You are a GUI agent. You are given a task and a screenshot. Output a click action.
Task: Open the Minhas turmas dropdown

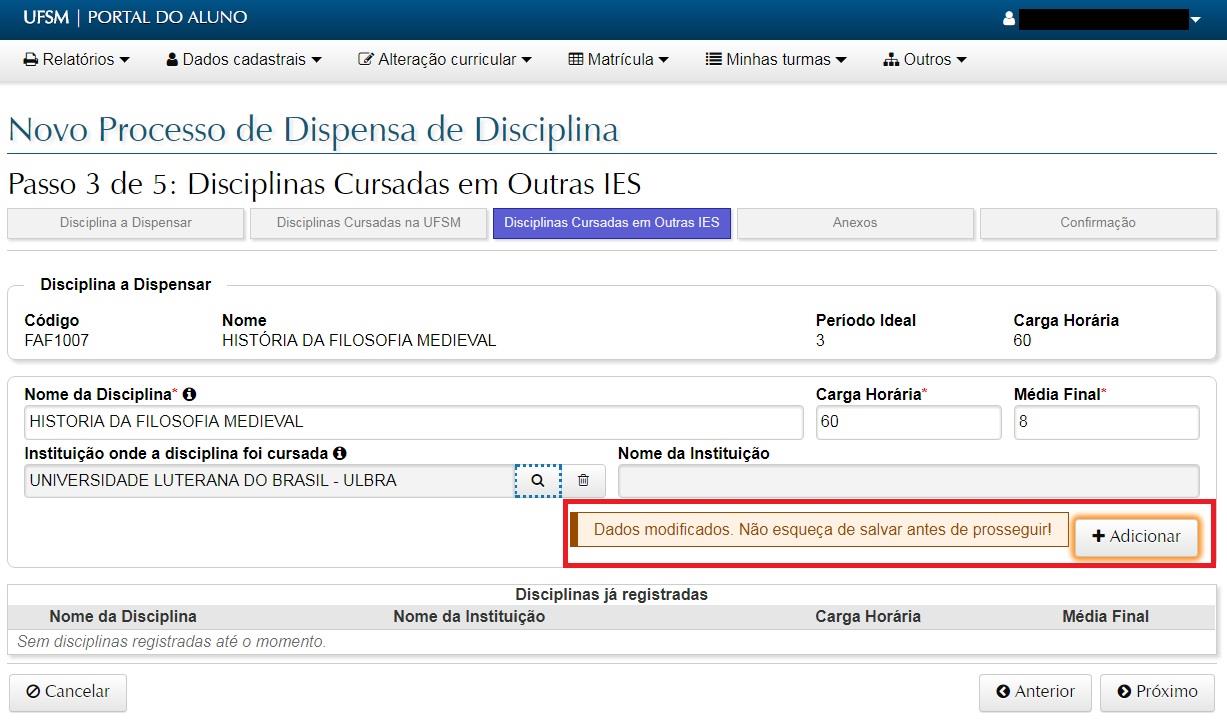(776, 59)
